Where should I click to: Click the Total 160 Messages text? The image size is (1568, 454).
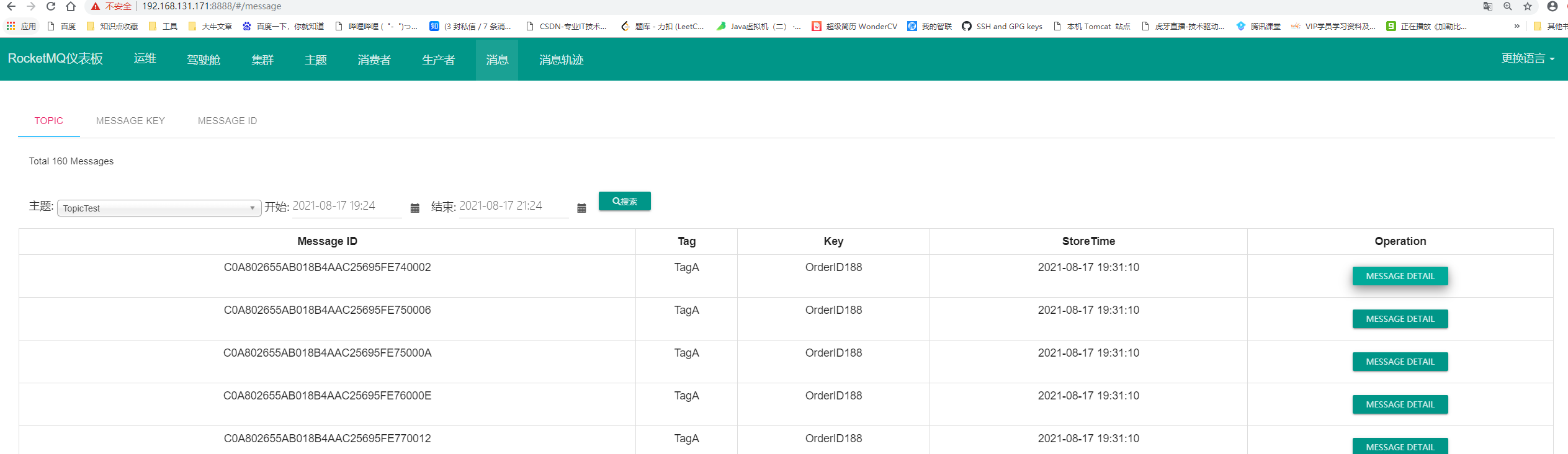[71, 161]
